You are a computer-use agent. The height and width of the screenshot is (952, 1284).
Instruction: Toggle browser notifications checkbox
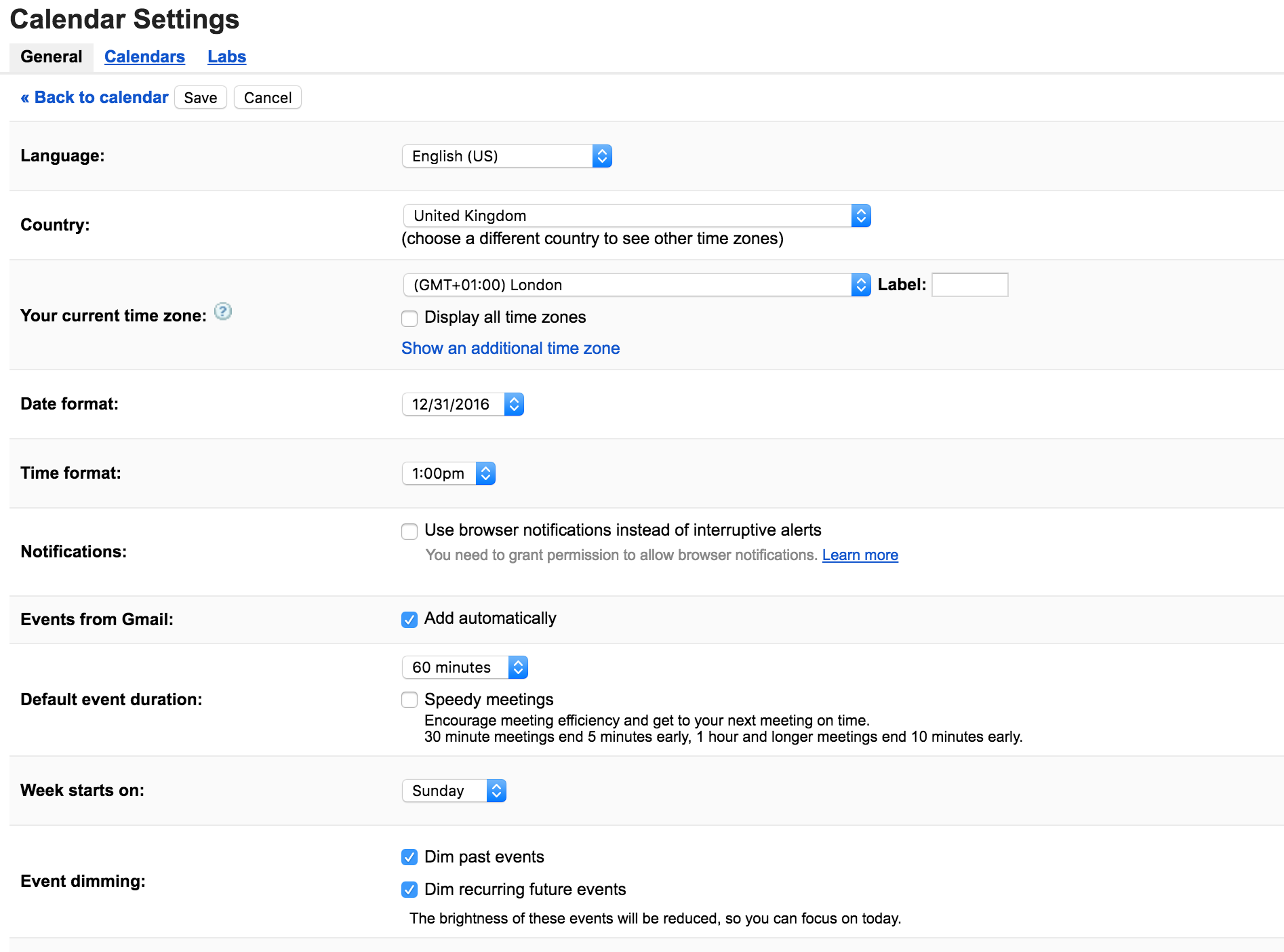coord(409,531)
